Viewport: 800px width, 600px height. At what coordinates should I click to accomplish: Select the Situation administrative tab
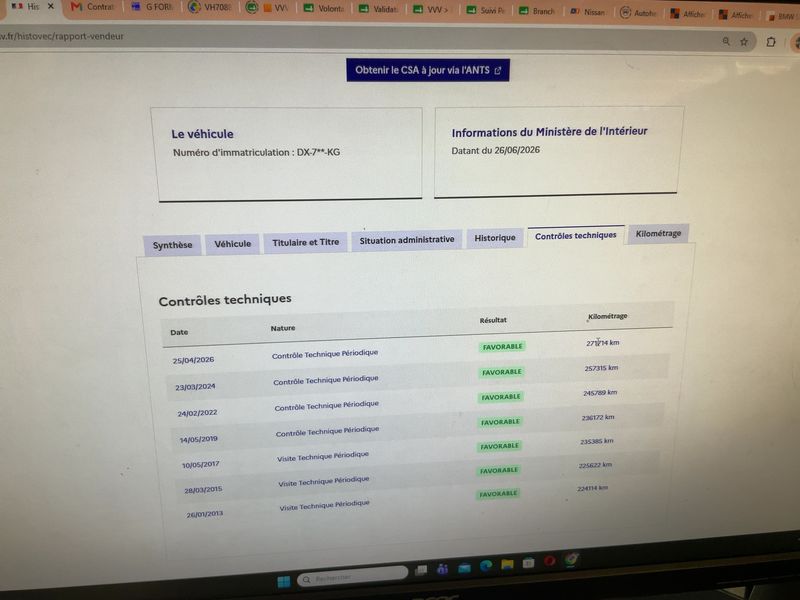407,240
